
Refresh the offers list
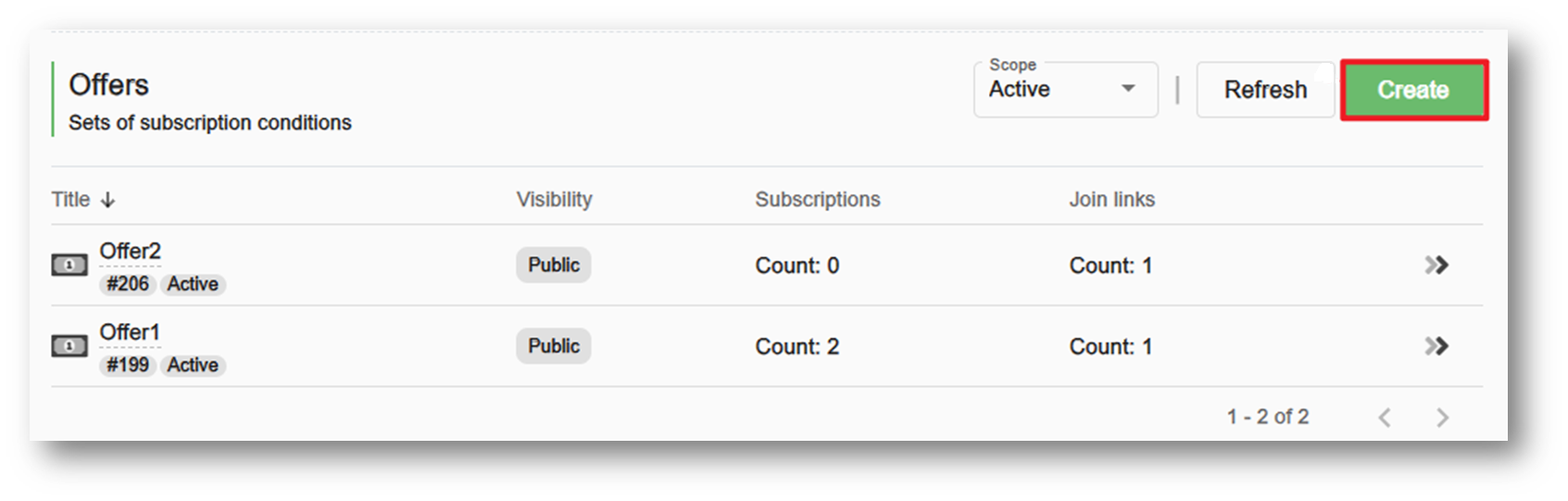pyautogui.click(x=1265, y=90)
